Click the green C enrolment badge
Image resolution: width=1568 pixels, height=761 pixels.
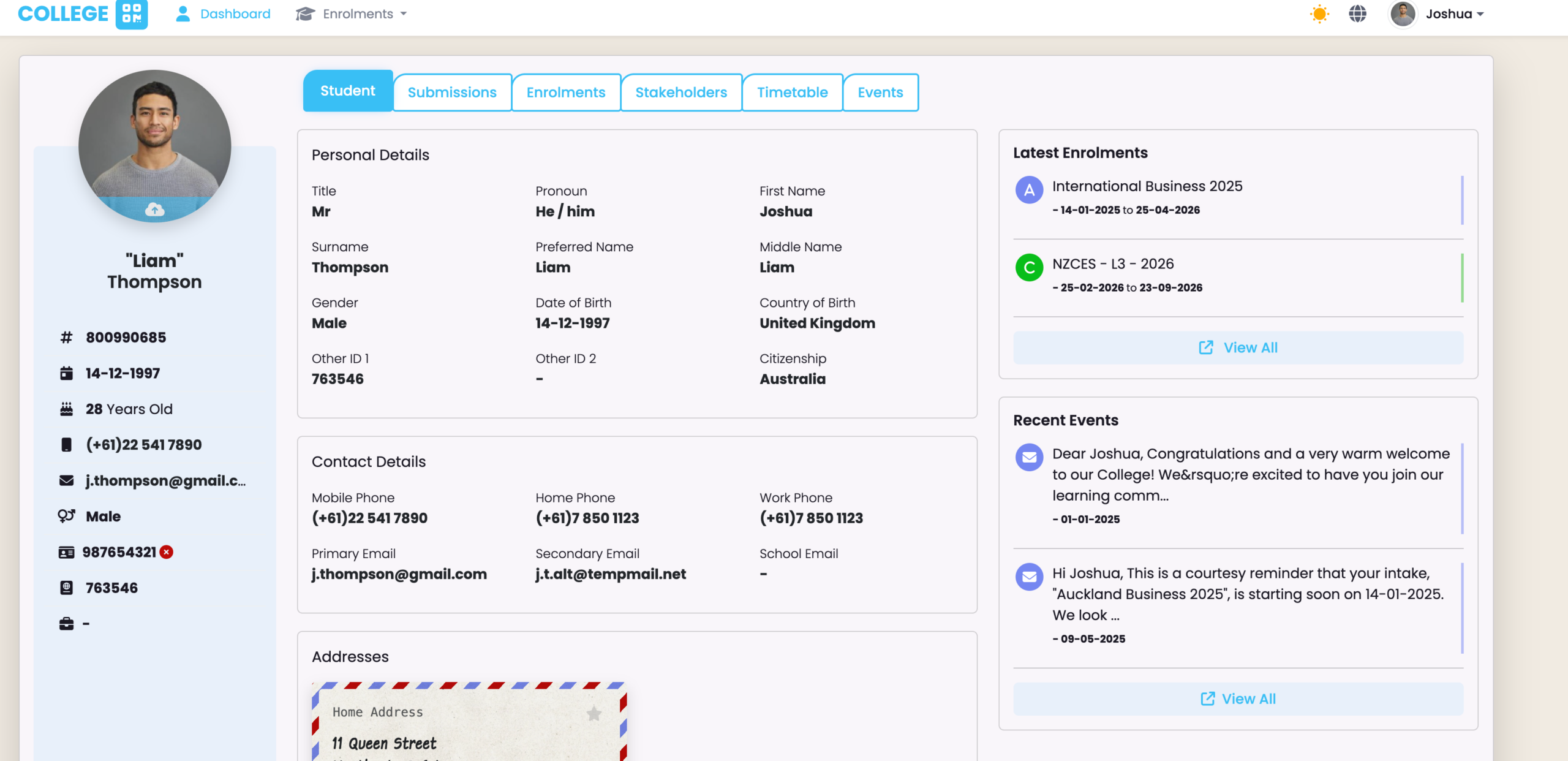(x=1029, y=267)
